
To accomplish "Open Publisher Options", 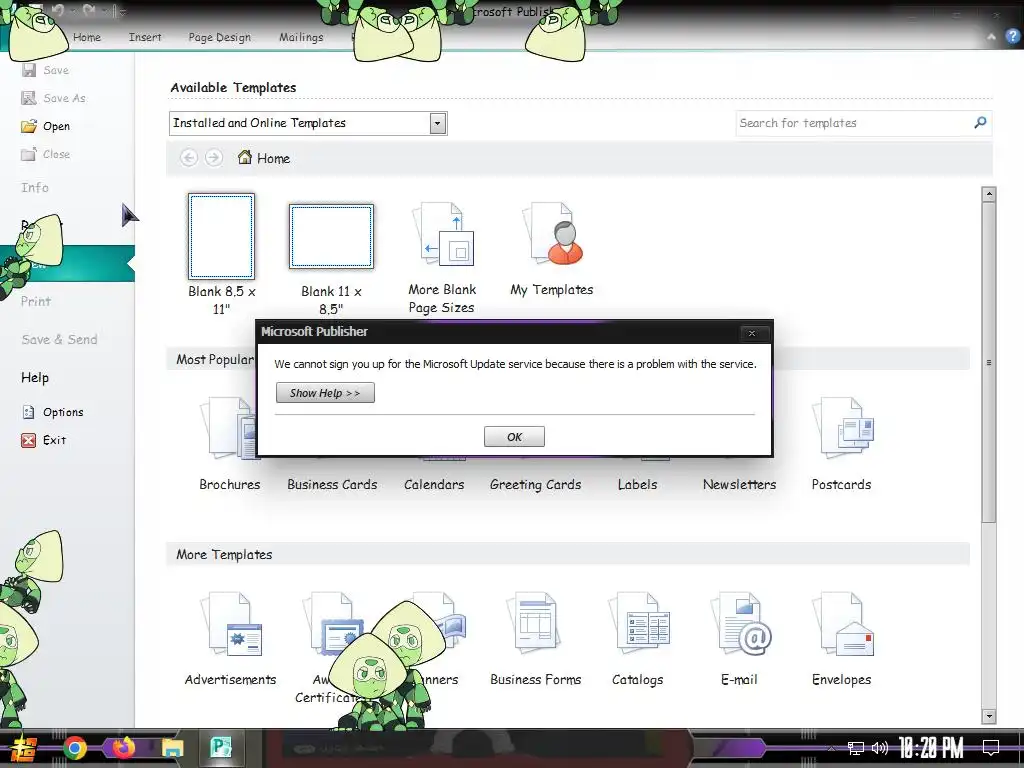I will coord(53,412).
